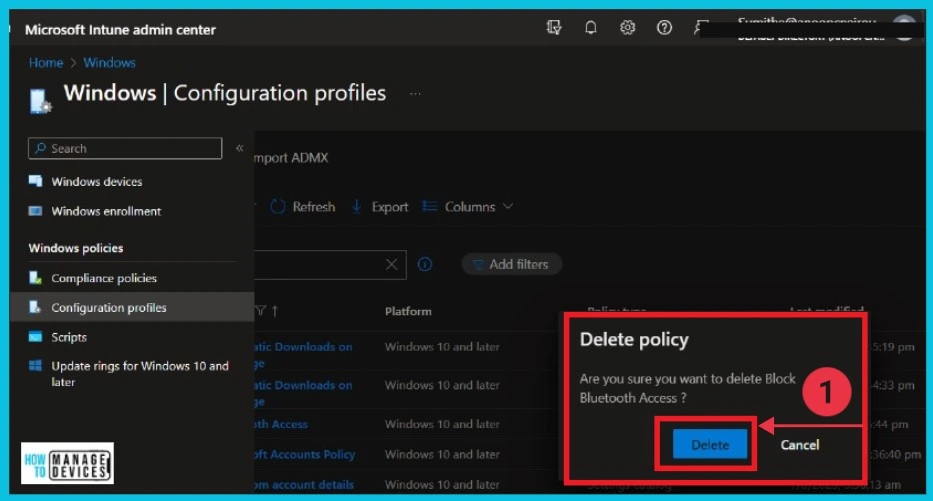Image resolution: width=933 pixels, height=501 pixels.
Task: Click the Configuration profiles icon
Action: click(x=35, y=307)
